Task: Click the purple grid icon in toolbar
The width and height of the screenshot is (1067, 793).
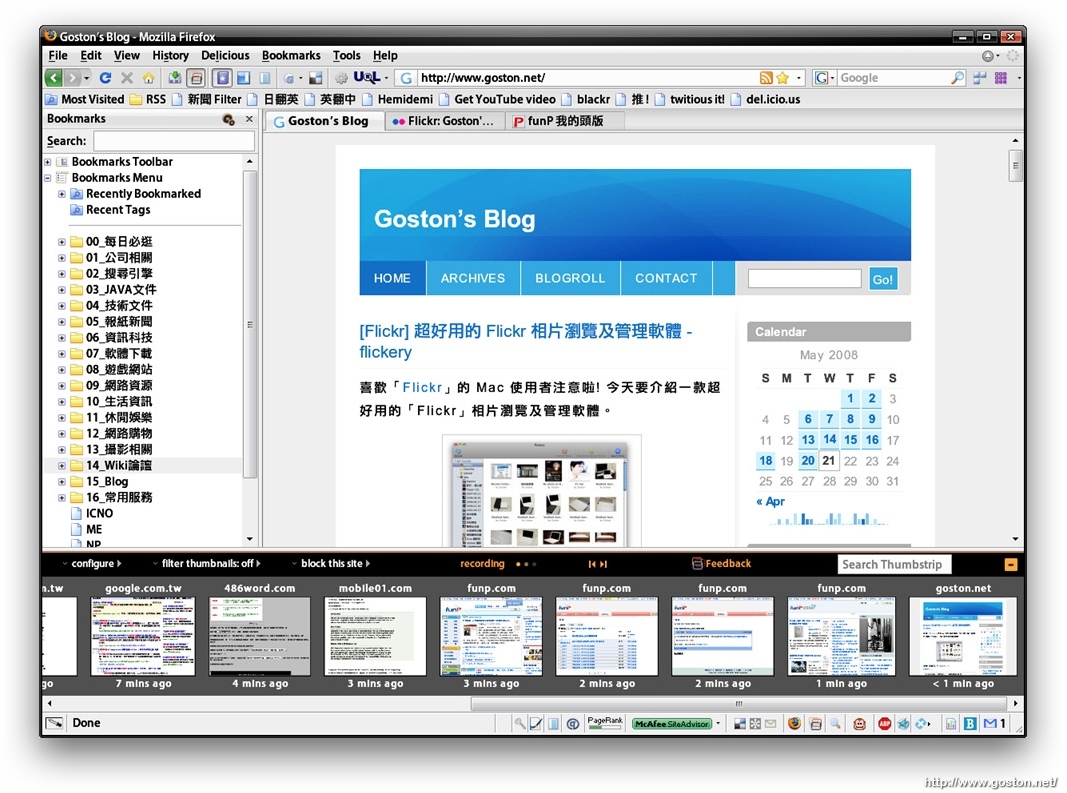Action: point(1000,78)
